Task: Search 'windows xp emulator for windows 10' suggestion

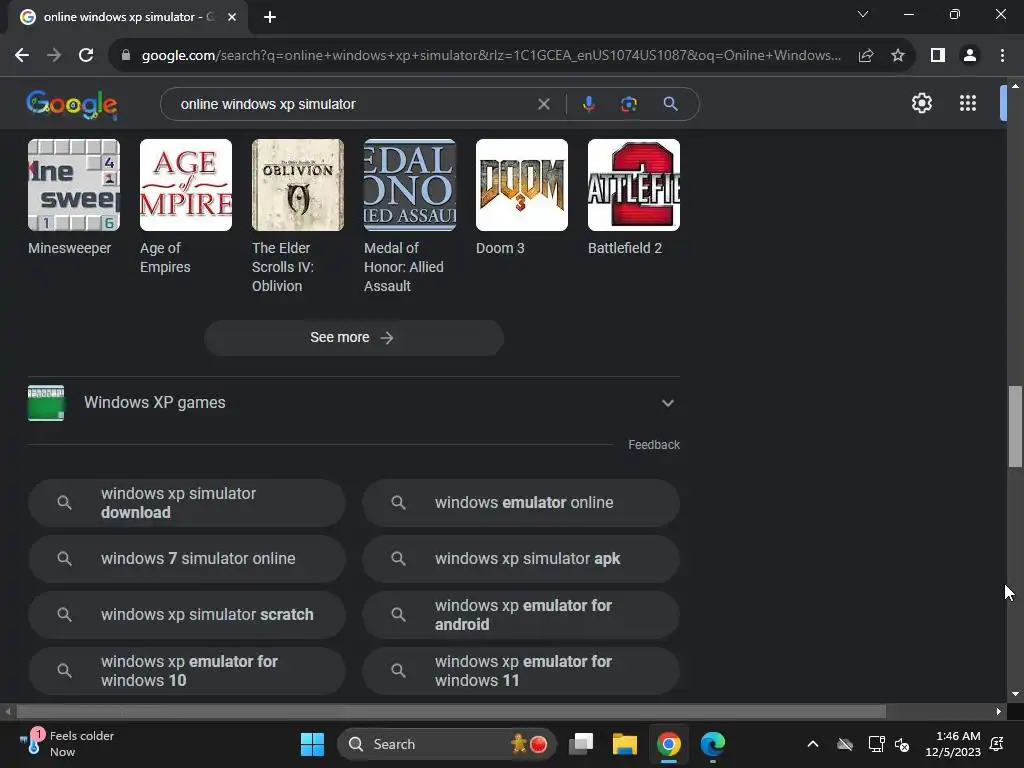Action: (x=187, y=671)
